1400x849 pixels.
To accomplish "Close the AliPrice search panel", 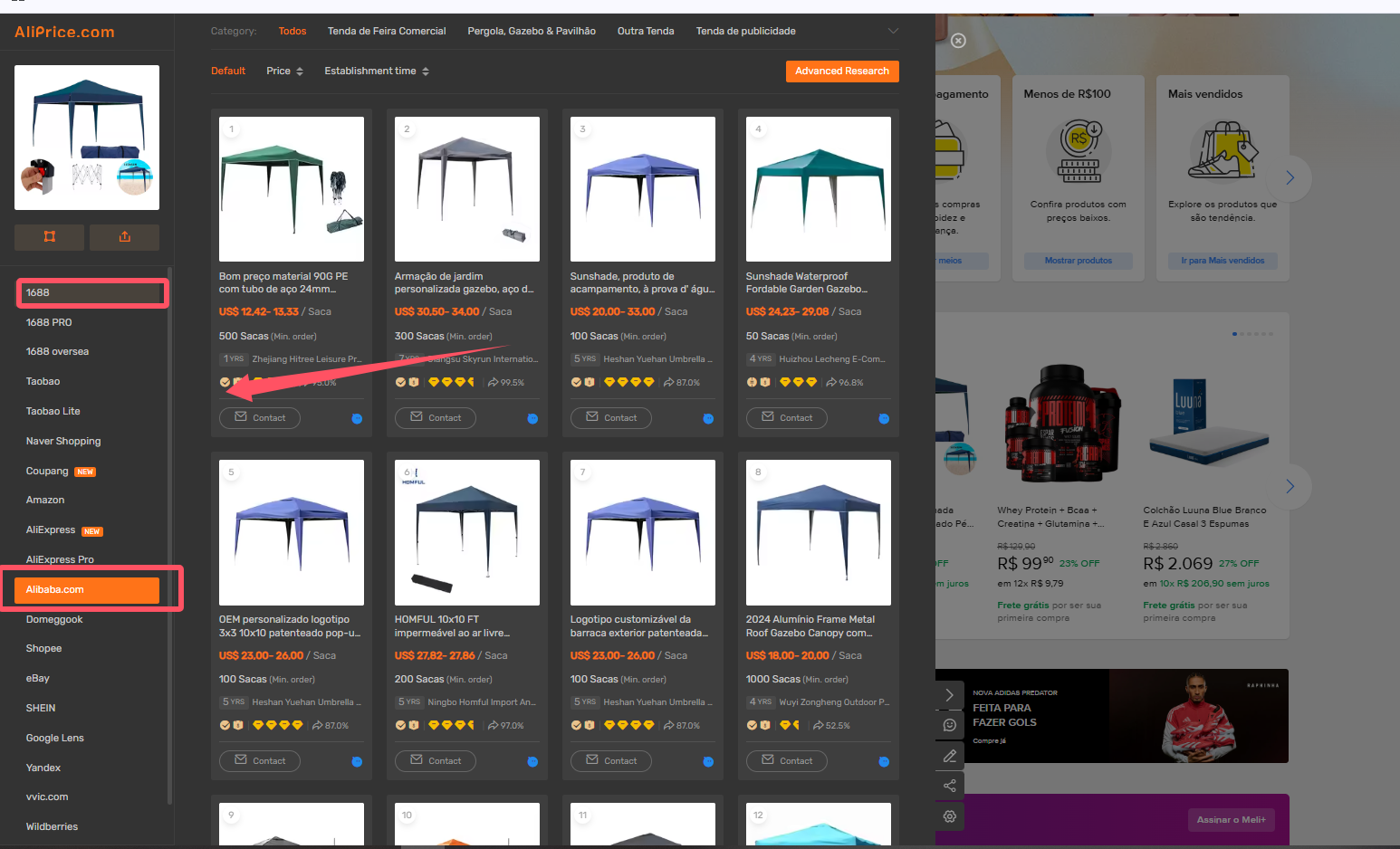I will click(958, 41).
